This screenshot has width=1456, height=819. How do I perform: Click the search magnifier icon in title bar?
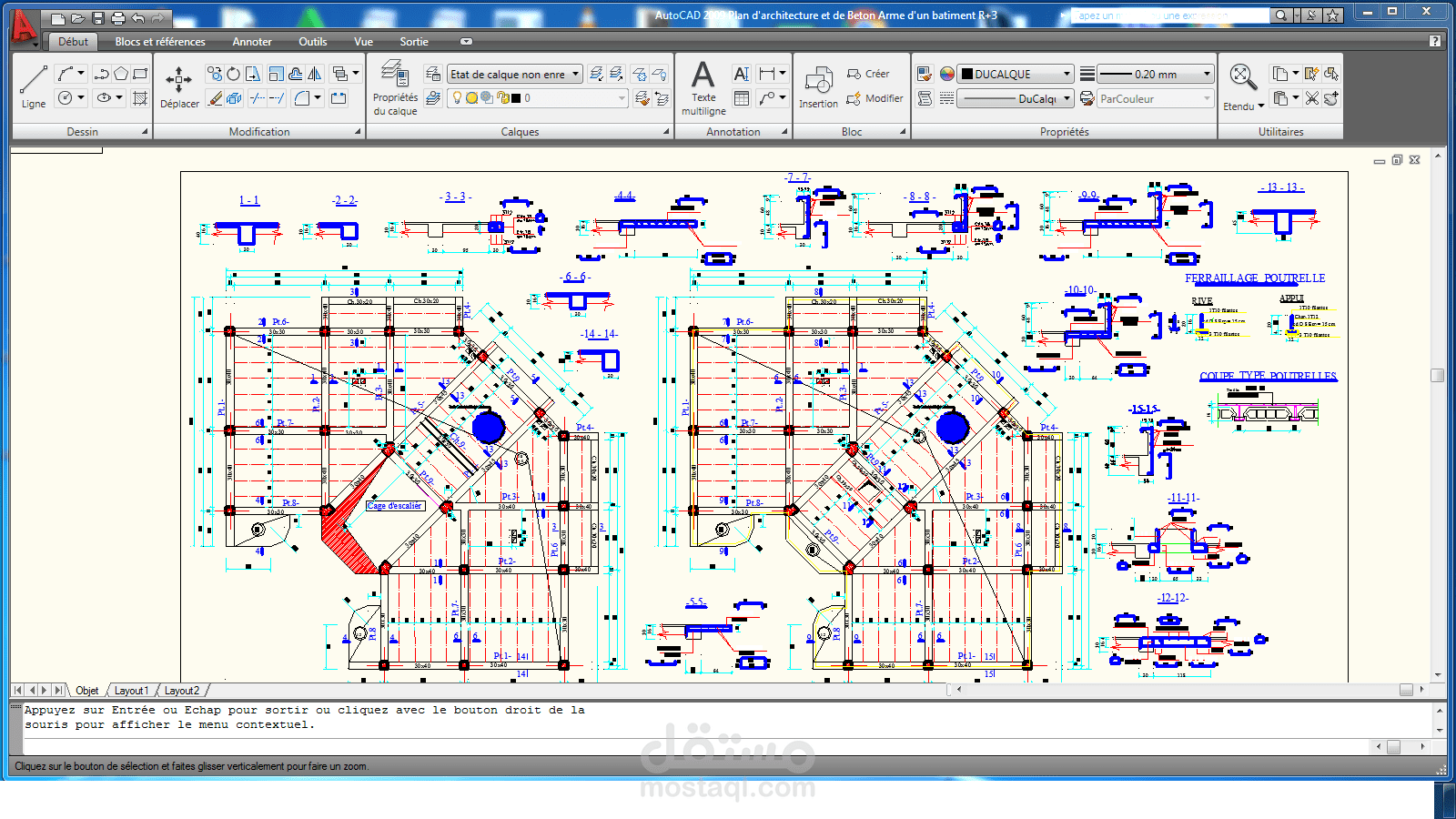(1280, 15)
